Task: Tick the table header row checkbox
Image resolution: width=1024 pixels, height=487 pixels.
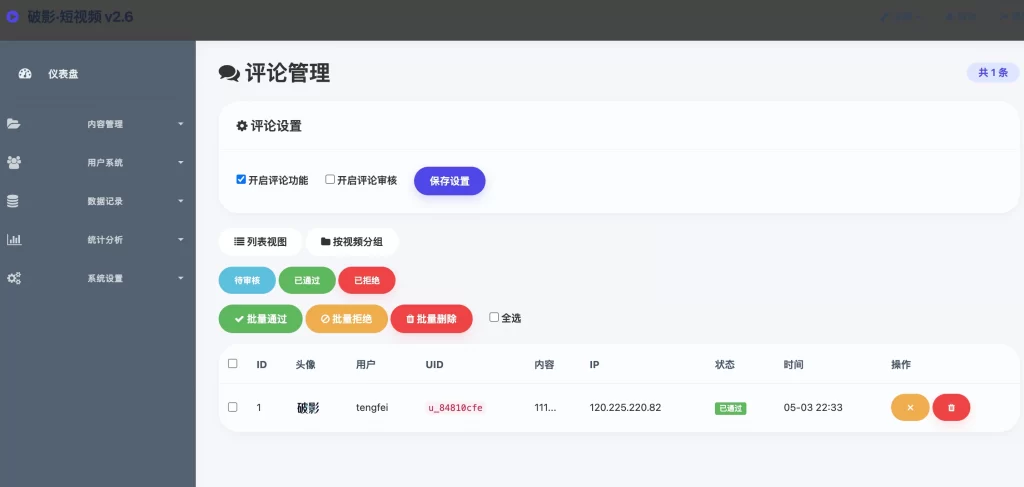Action: click(x=232, y=364)
